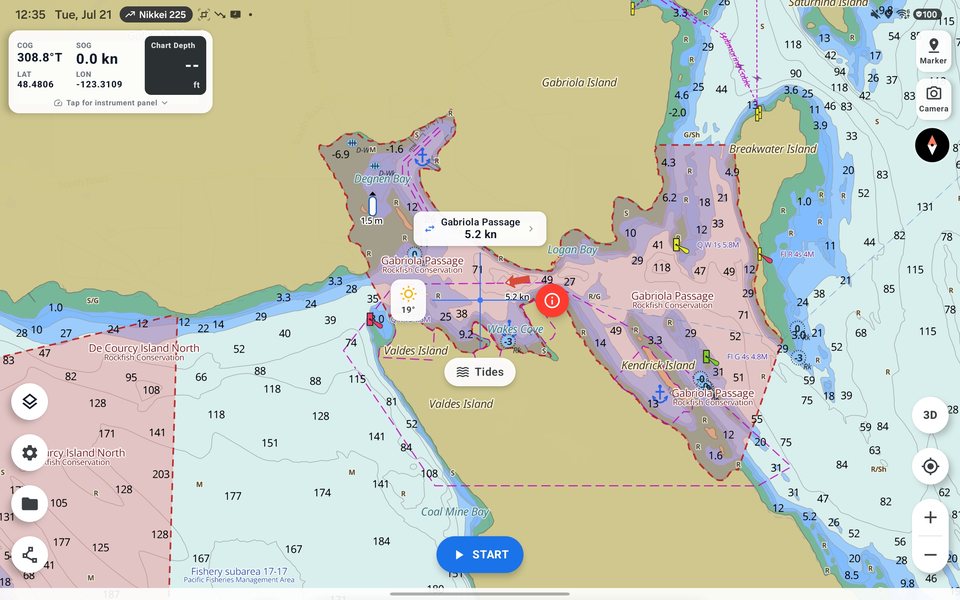Tap the COG 308.8°T readout
The image size is (960, 600).
click(40, 53)
